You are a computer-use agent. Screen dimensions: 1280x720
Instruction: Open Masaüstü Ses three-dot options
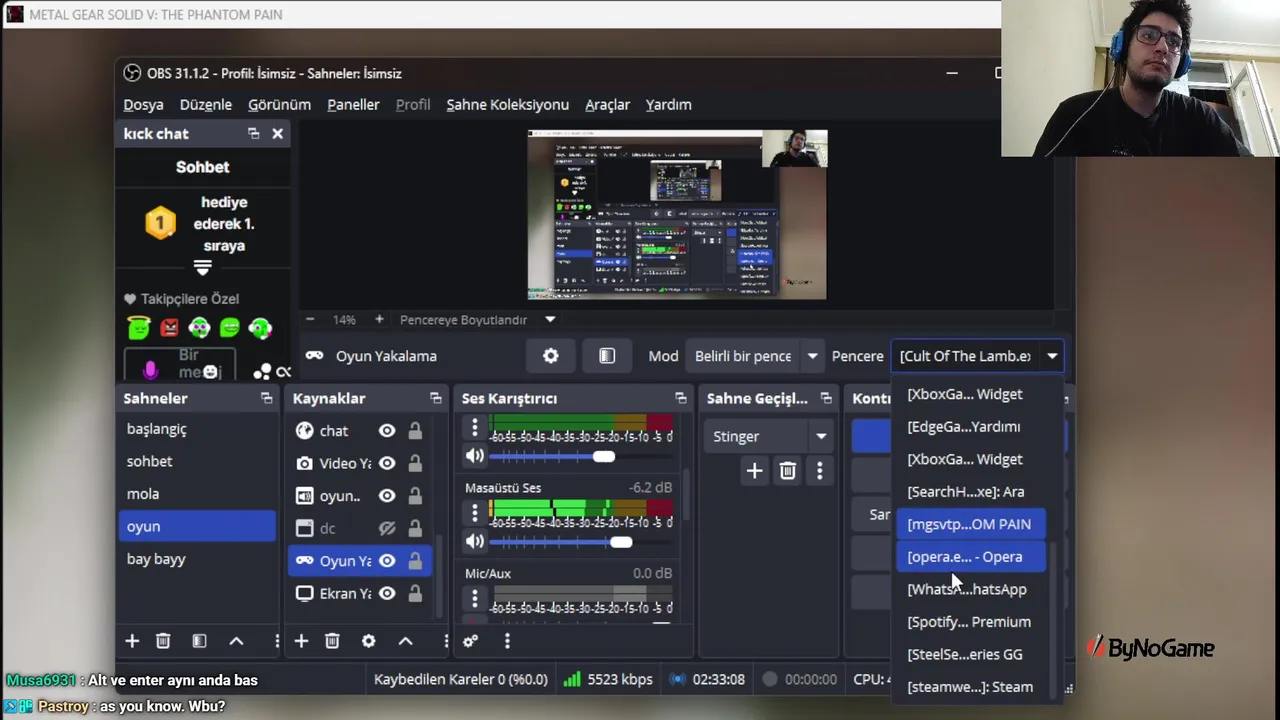(475, 513)
